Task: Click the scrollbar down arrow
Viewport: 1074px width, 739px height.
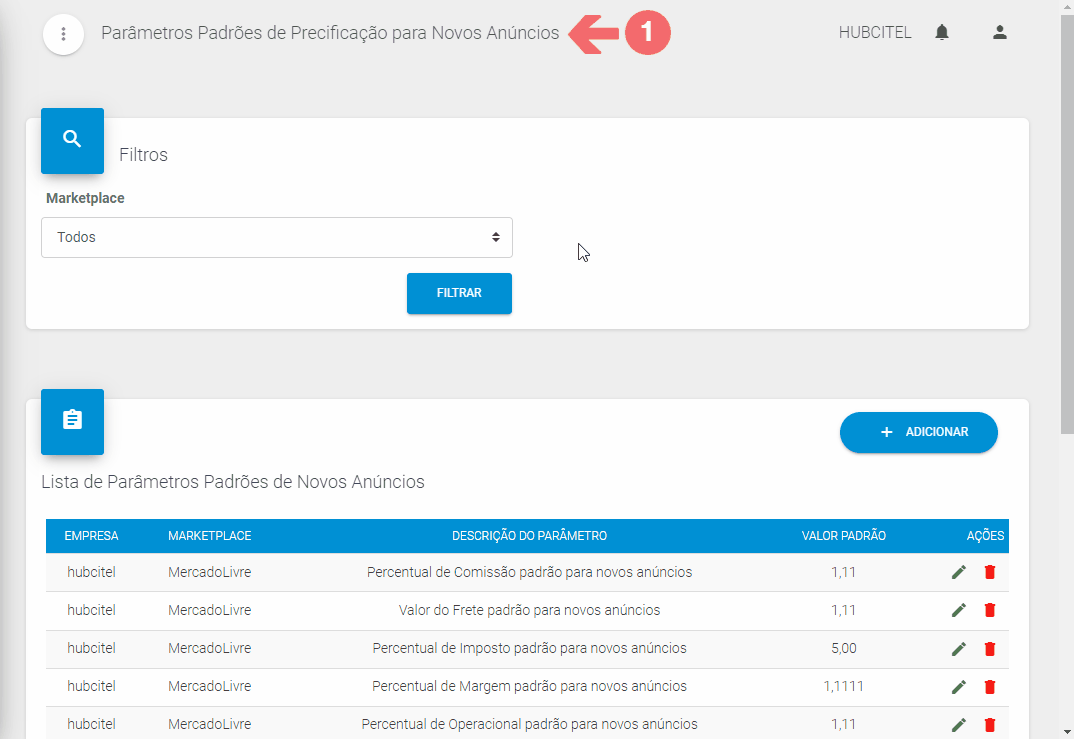Action: coord(1066,732)
